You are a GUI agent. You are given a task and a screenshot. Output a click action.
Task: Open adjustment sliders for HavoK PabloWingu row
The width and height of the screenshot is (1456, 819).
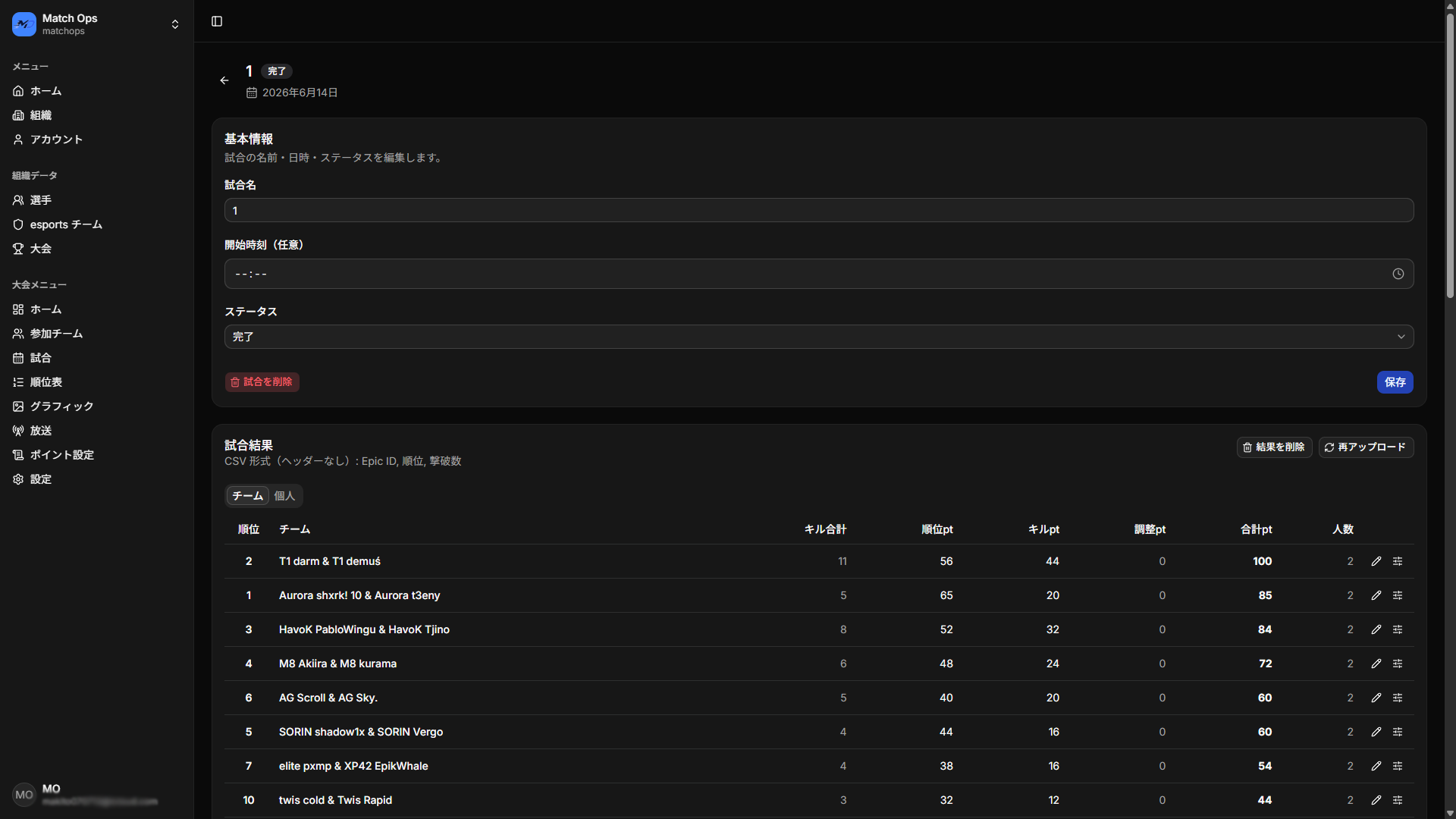click(1398, 629)
